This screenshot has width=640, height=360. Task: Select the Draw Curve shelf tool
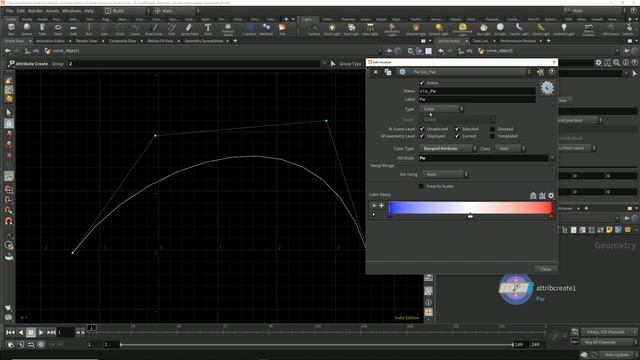pyautogui.click(x=154, y=29)
